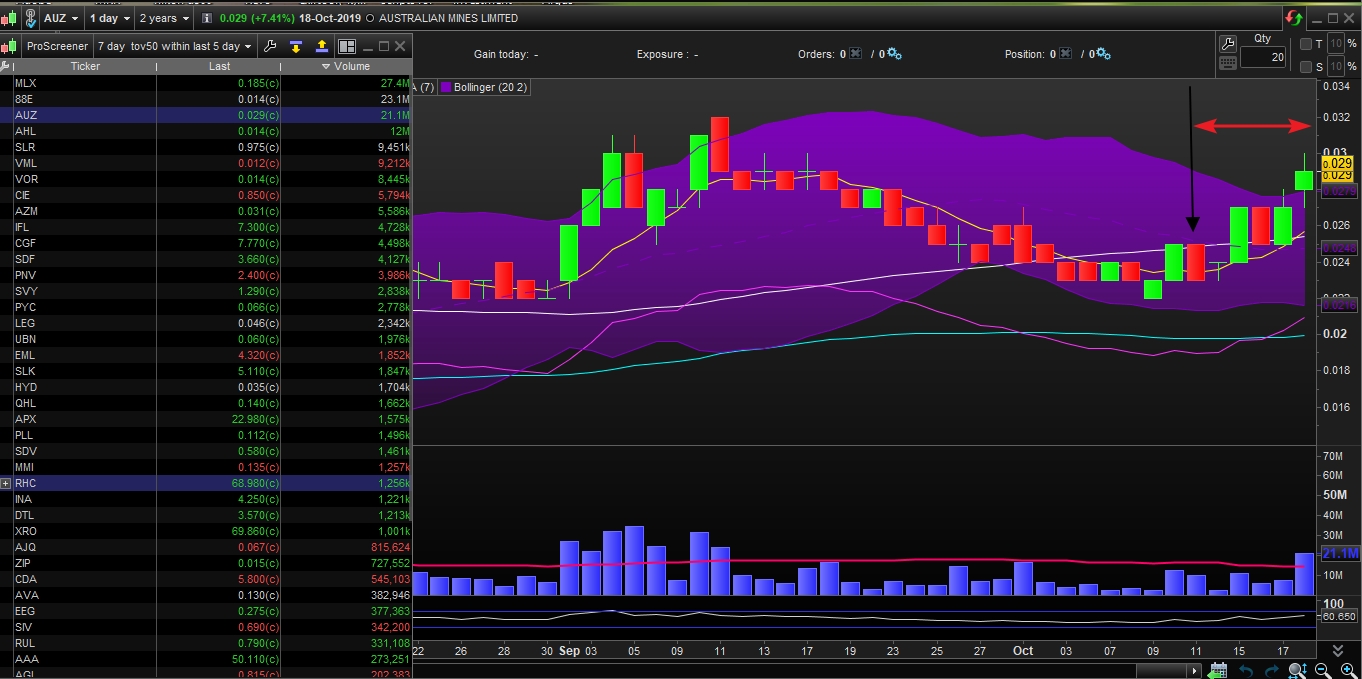Zoom out with the minus magnifier
Image resolution: width=1362 pixels, height=679 pixels.
[x=1323, y=670]
